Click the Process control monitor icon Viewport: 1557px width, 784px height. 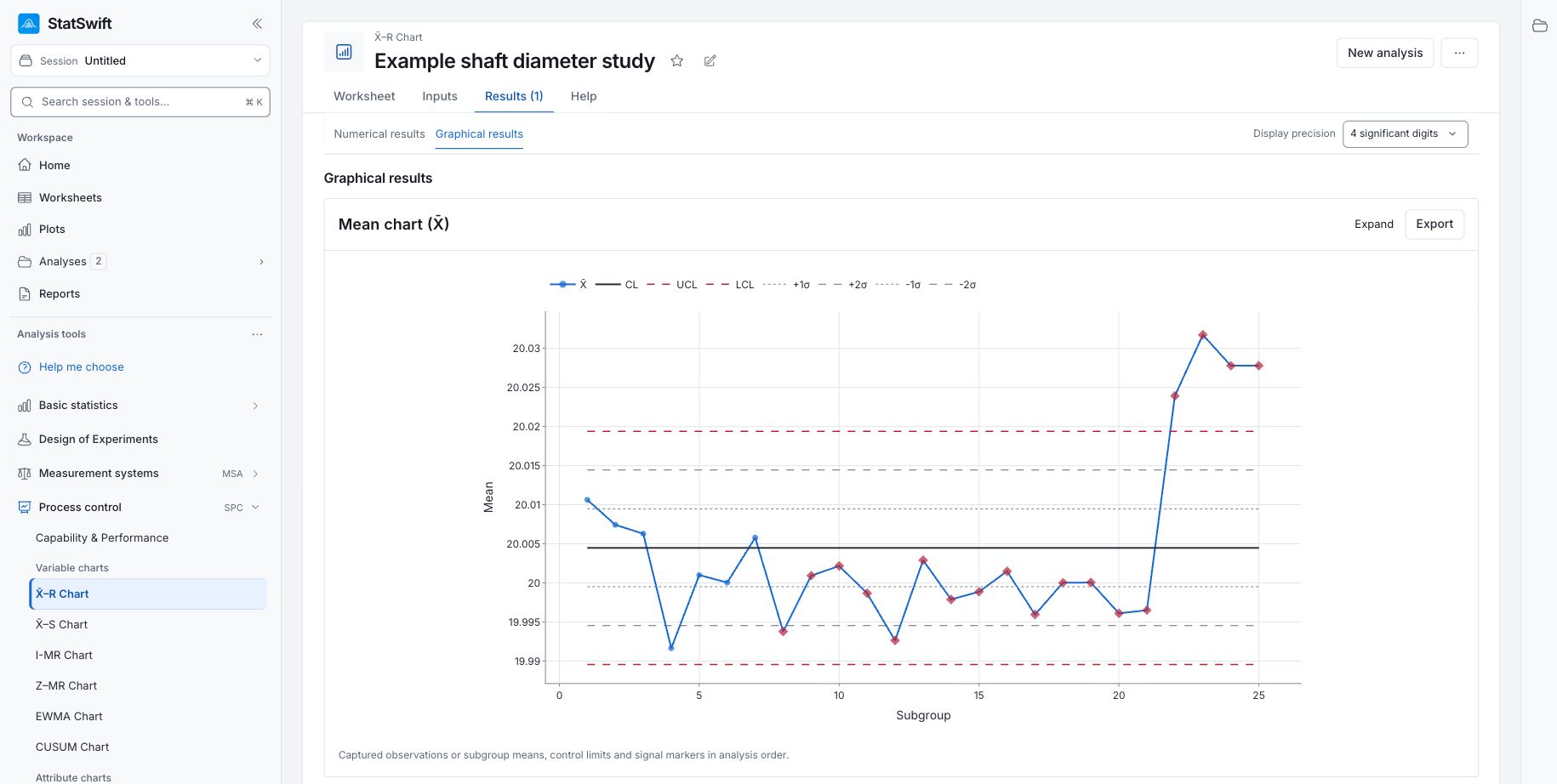[25, 508]
